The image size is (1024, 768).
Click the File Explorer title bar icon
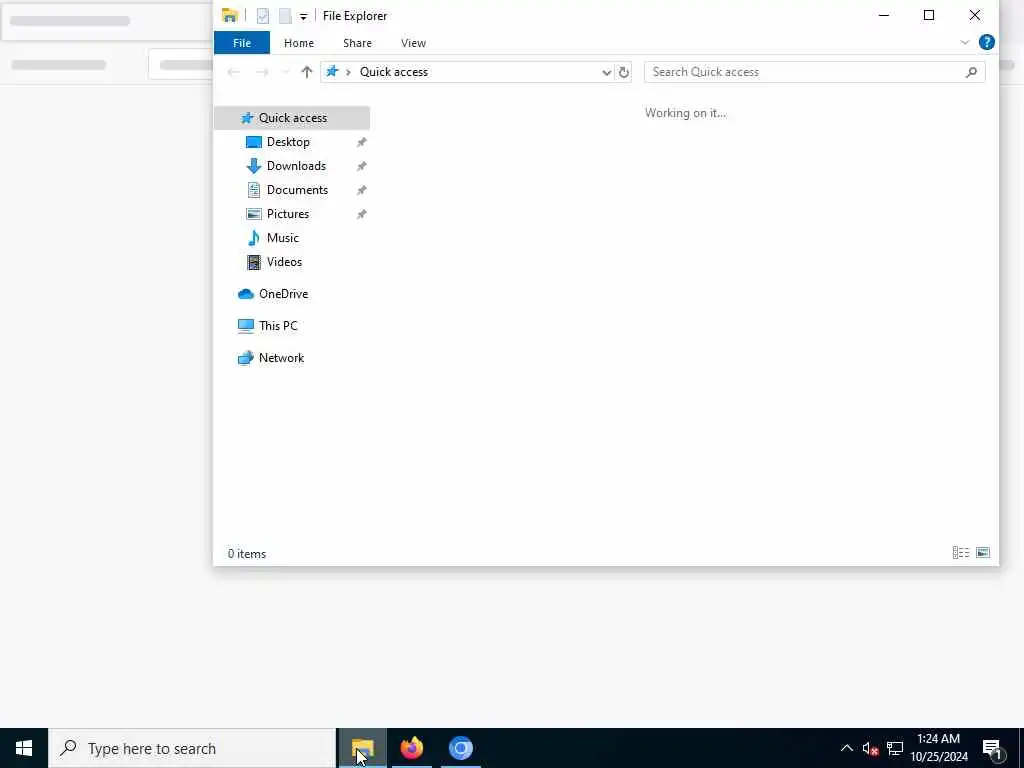pyautogui.click(x=229, y=16)
